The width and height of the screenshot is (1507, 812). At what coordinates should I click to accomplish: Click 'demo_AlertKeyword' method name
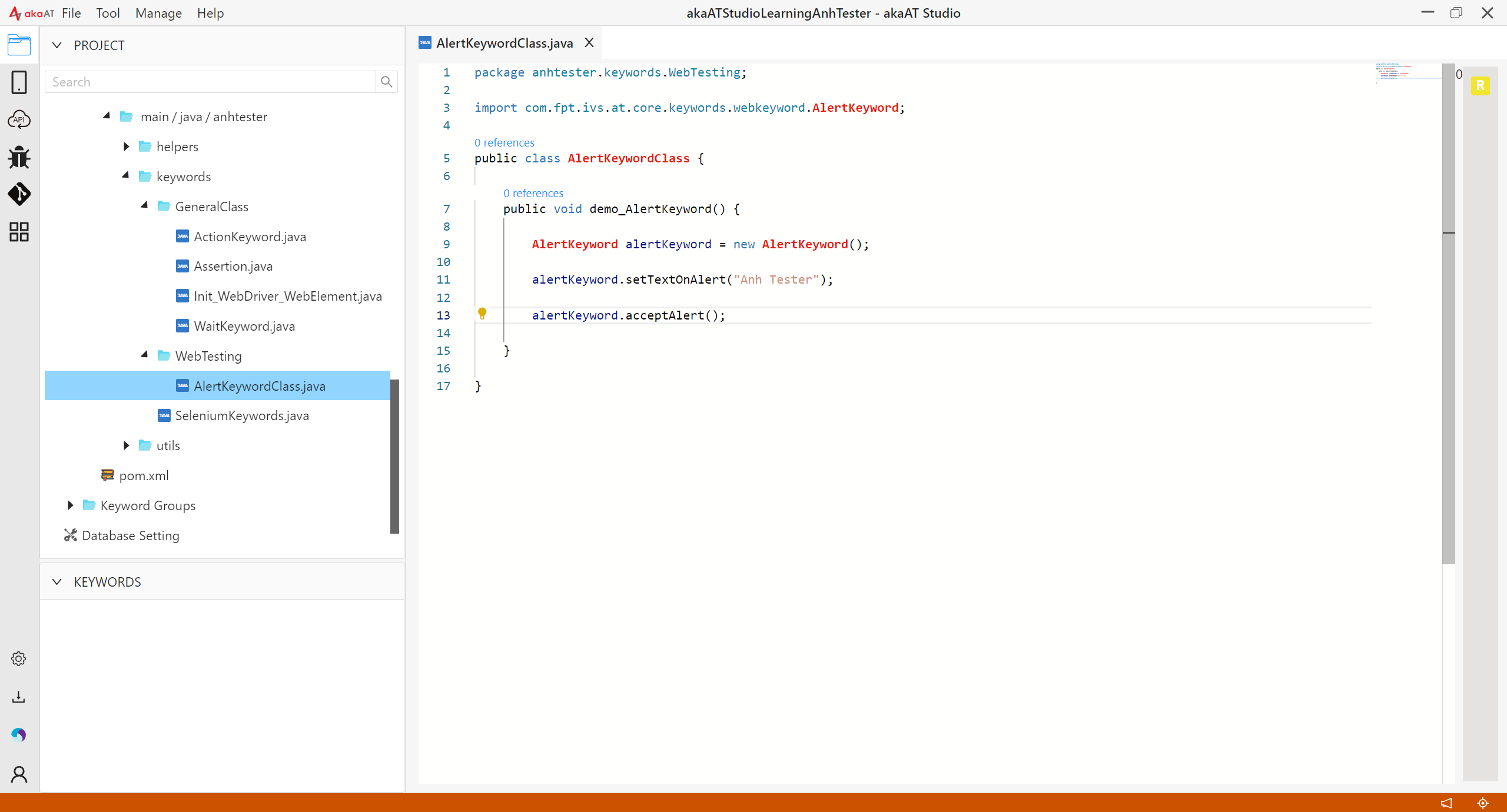[x=650, y=209]
